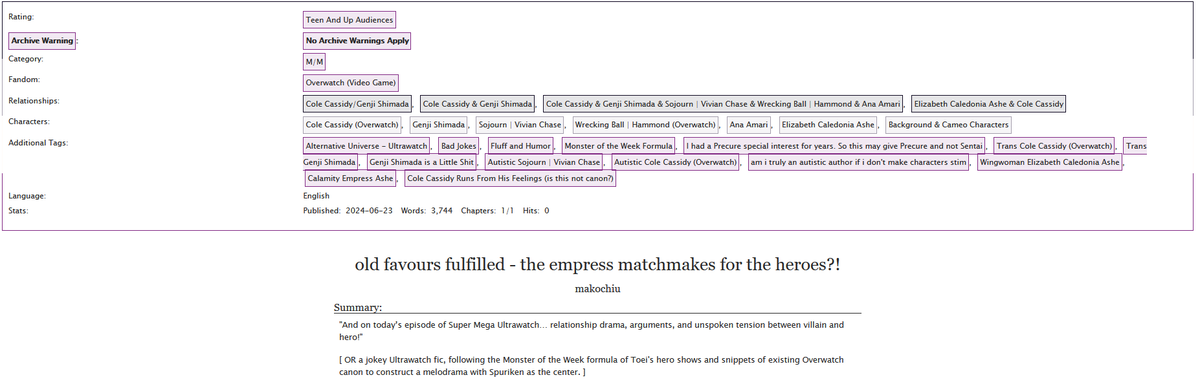Open the Archive Warning help link
Image resolution: width=1200 pixels, height=384 pixels.
42,41
